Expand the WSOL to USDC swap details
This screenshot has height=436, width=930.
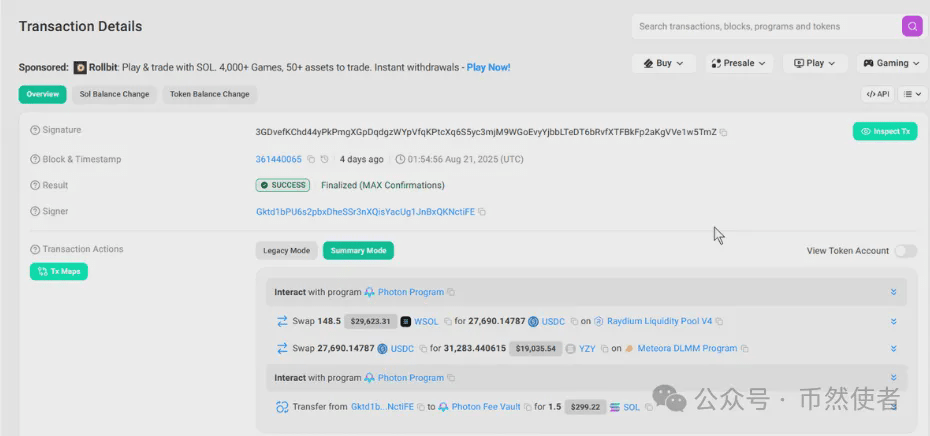[x=893, y=322]
